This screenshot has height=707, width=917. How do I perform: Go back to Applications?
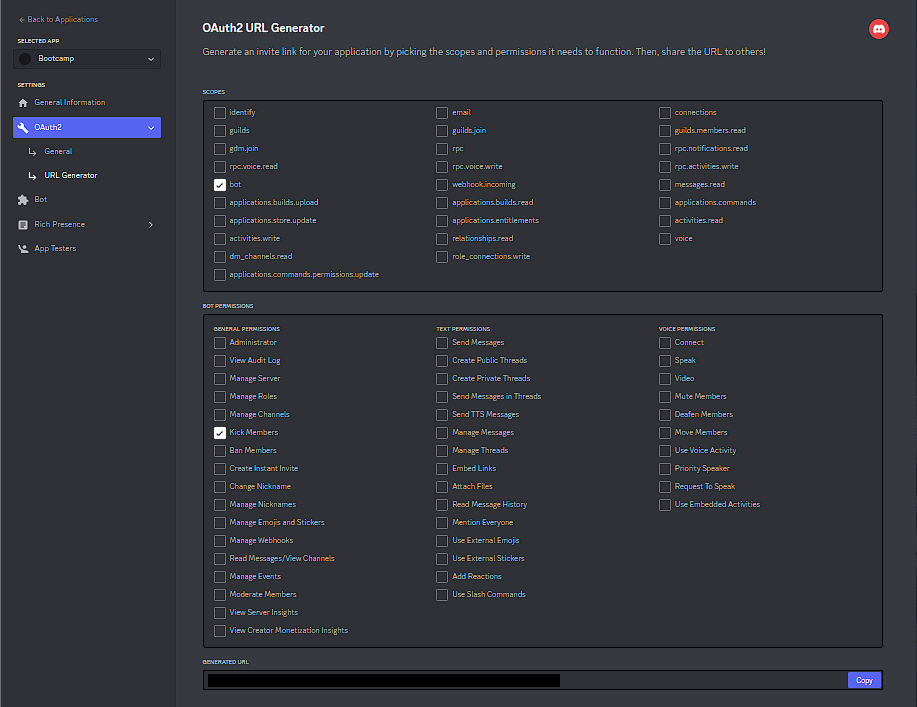click(58, 19)
